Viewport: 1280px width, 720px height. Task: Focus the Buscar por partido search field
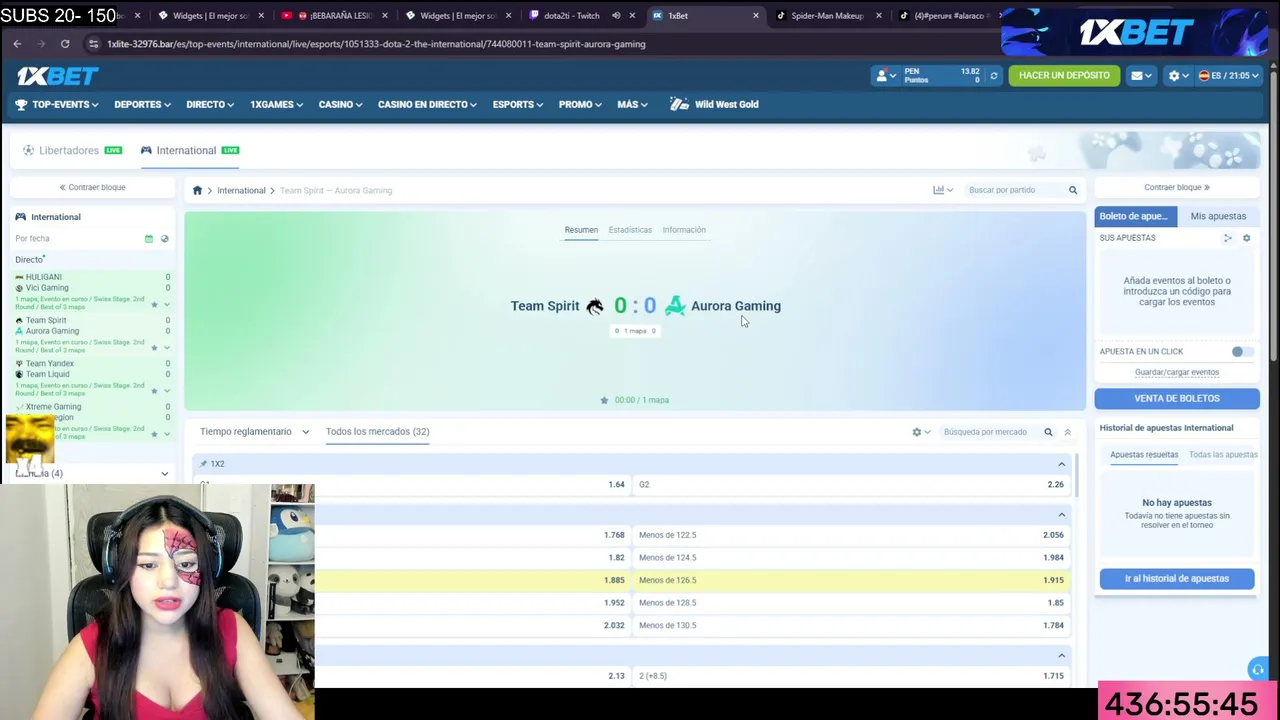click(x=1014, y=190)
